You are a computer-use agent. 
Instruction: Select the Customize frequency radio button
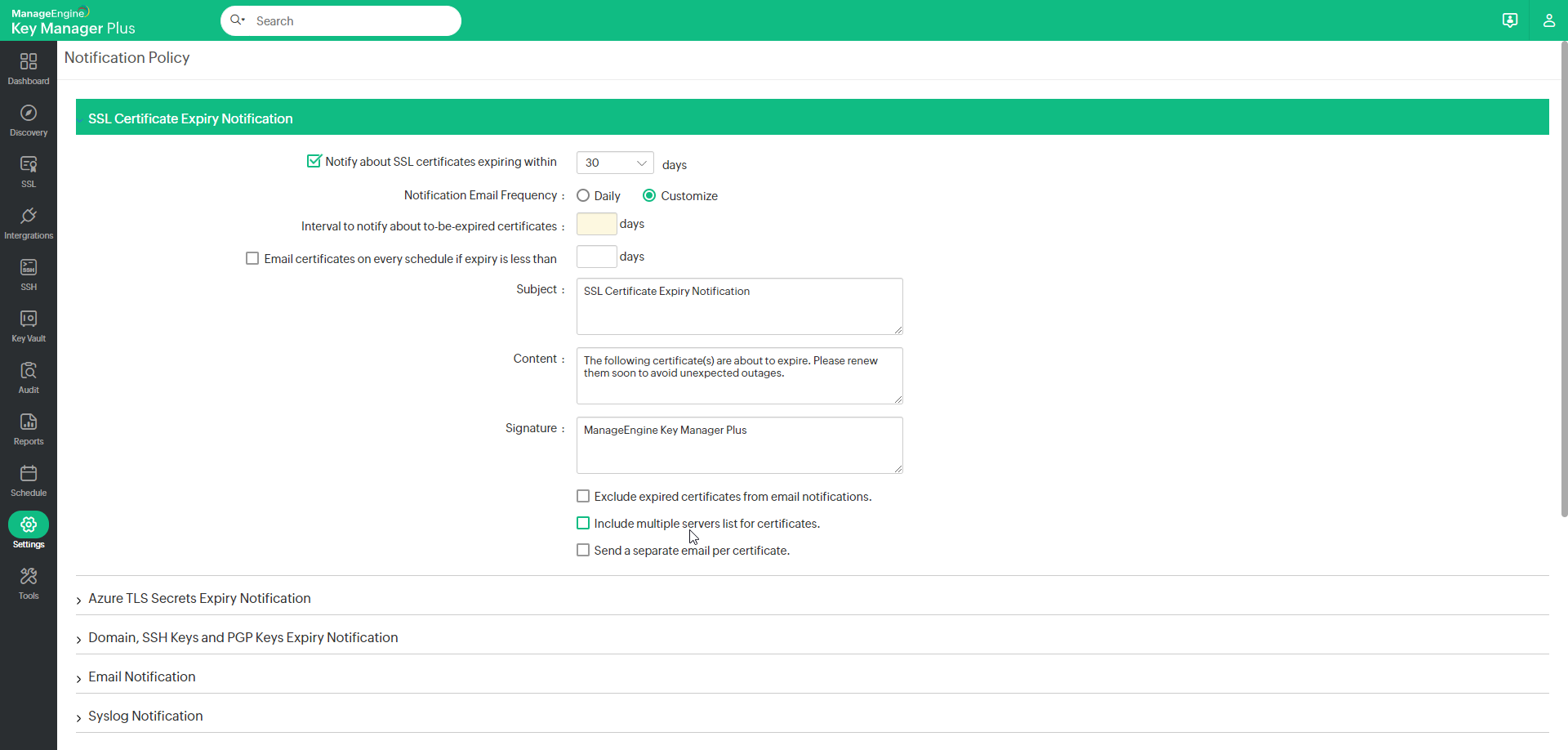point(649,195)
